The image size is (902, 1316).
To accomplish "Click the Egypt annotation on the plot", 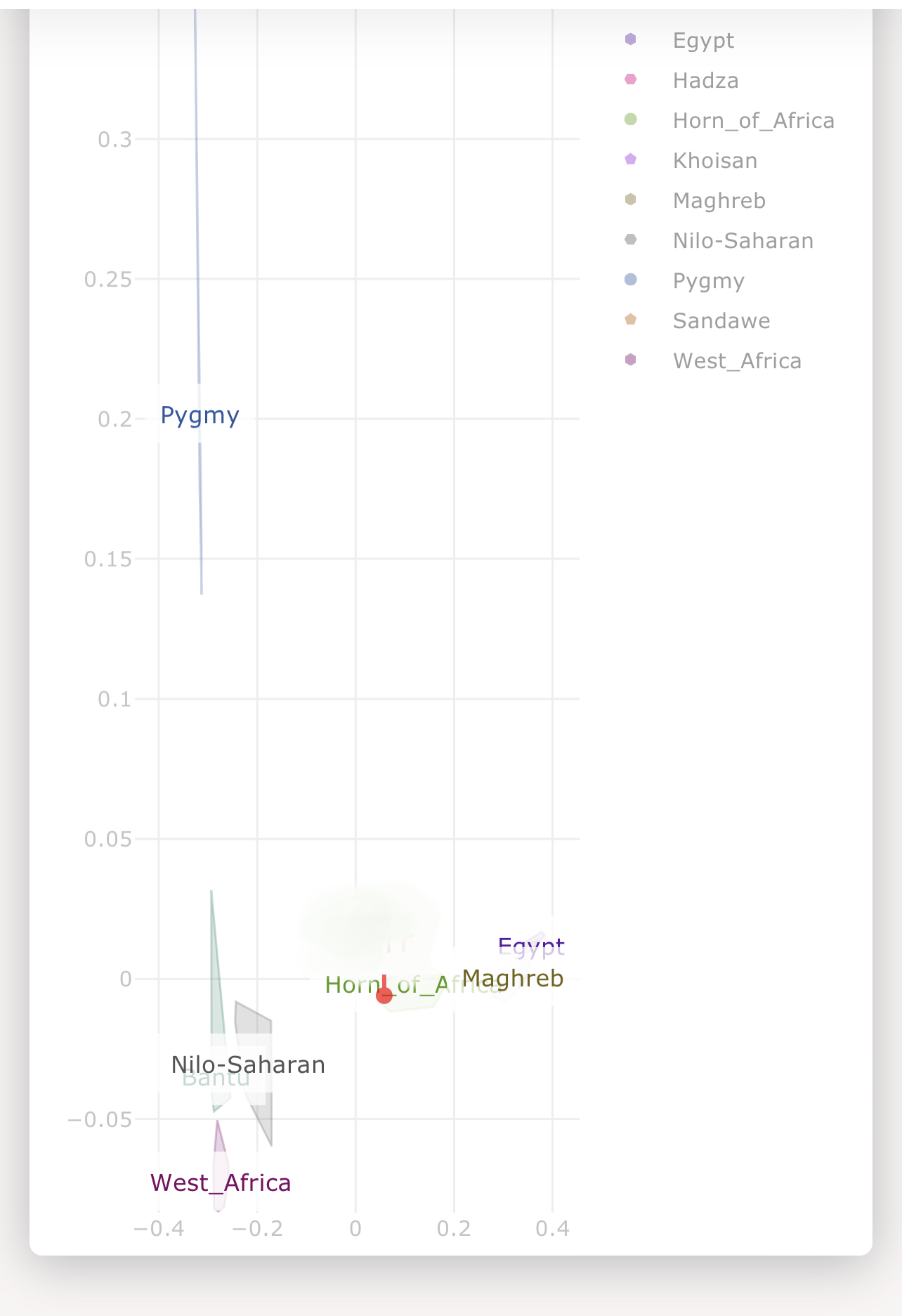I will pyautogui.click(x=531, y=946).
